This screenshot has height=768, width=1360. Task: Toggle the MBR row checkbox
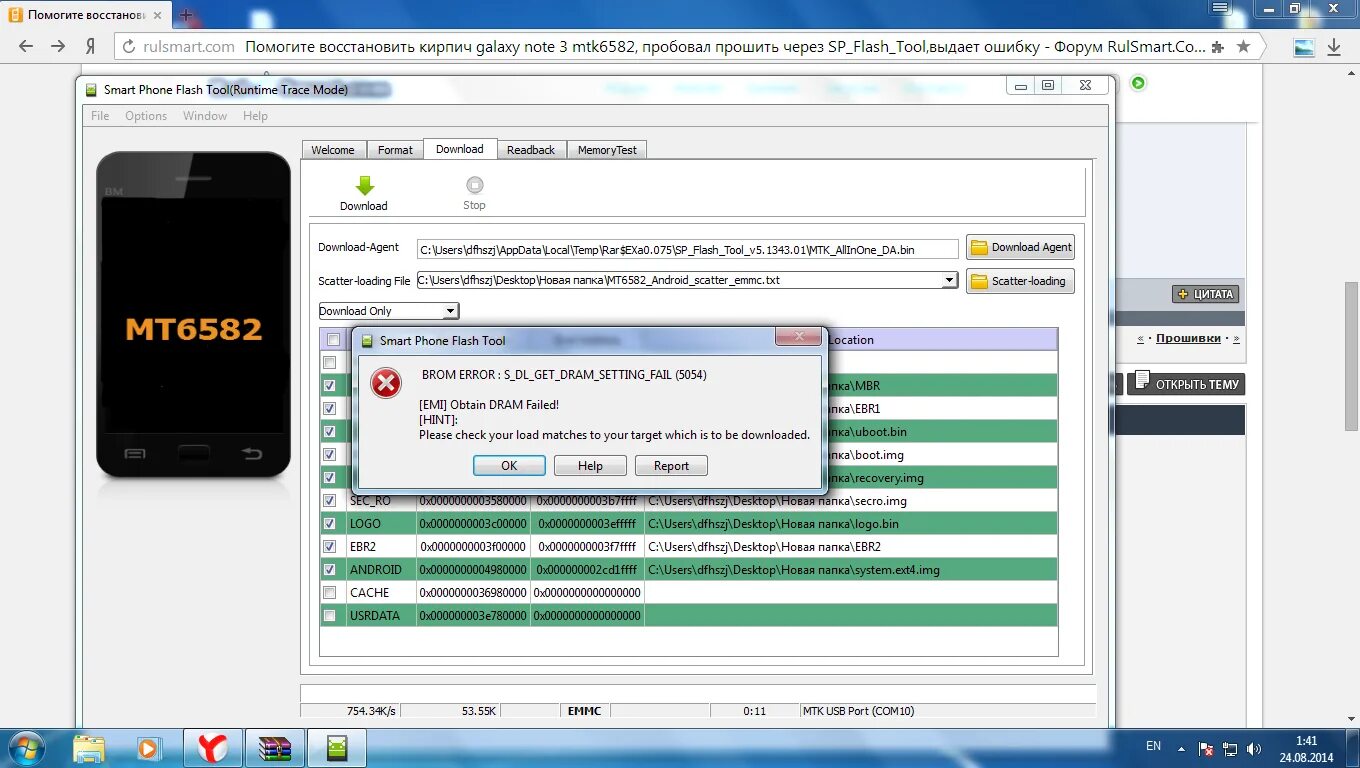click(329, 385)
